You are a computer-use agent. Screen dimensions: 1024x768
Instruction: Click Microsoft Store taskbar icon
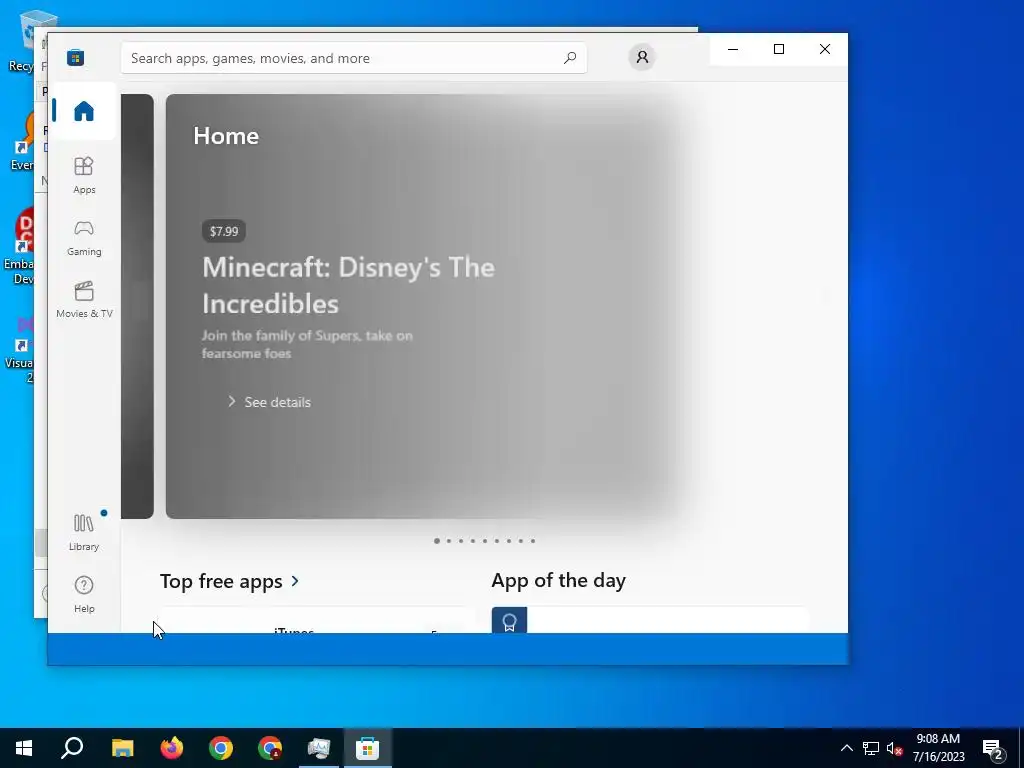(368, 748)
